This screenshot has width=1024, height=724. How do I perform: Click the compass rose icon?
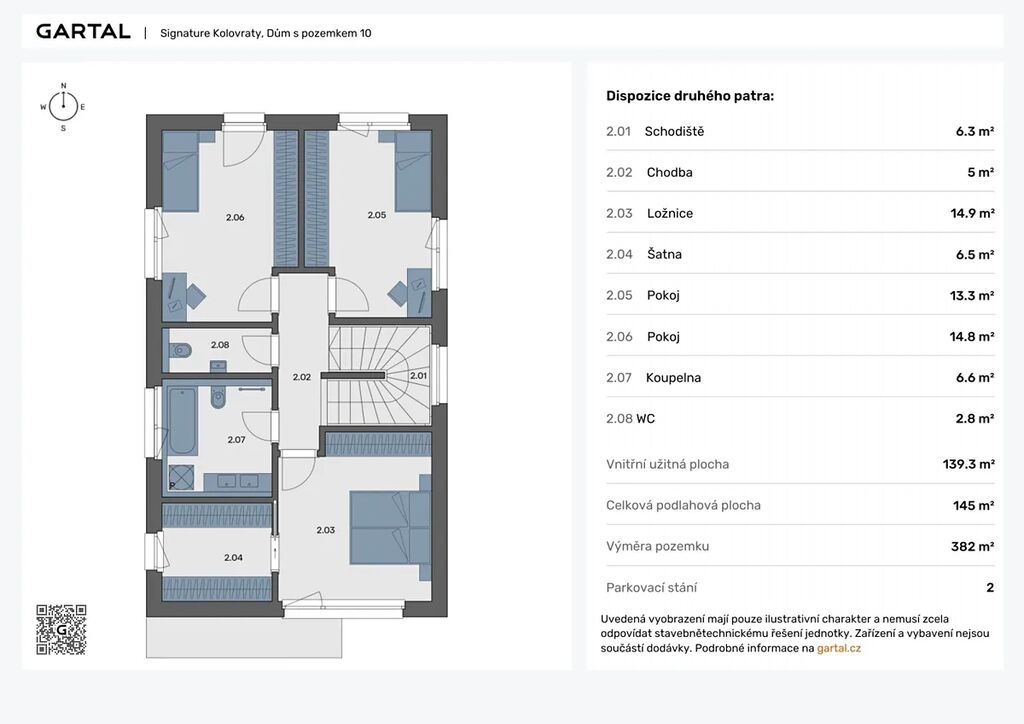[x=63, y=105]
